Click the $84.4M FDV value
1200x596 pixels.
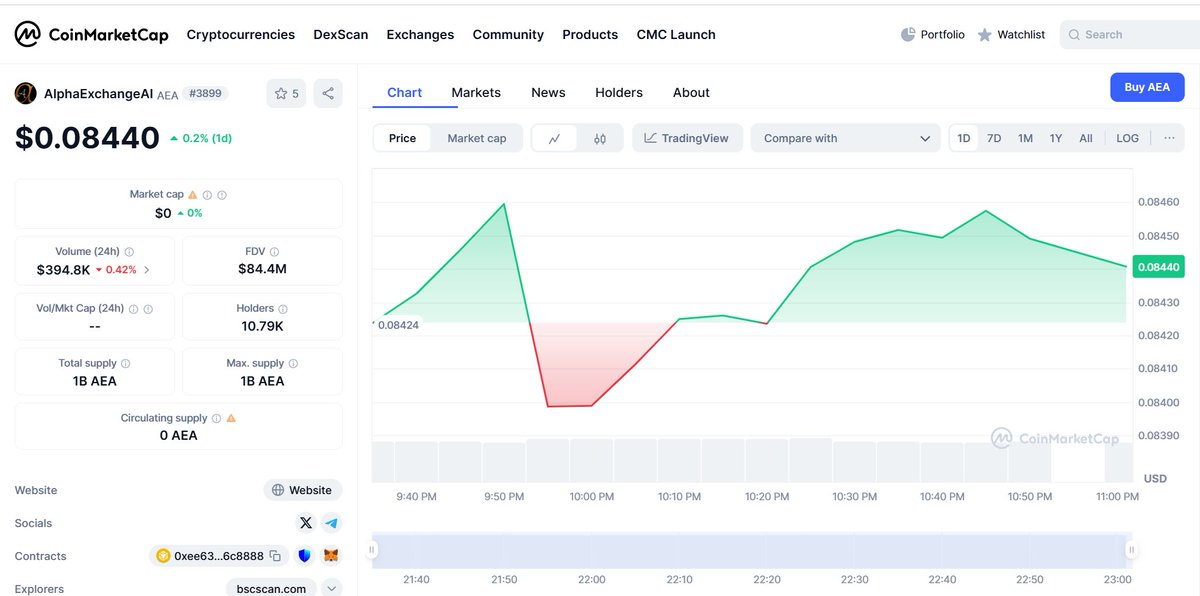tap(262, 270)
